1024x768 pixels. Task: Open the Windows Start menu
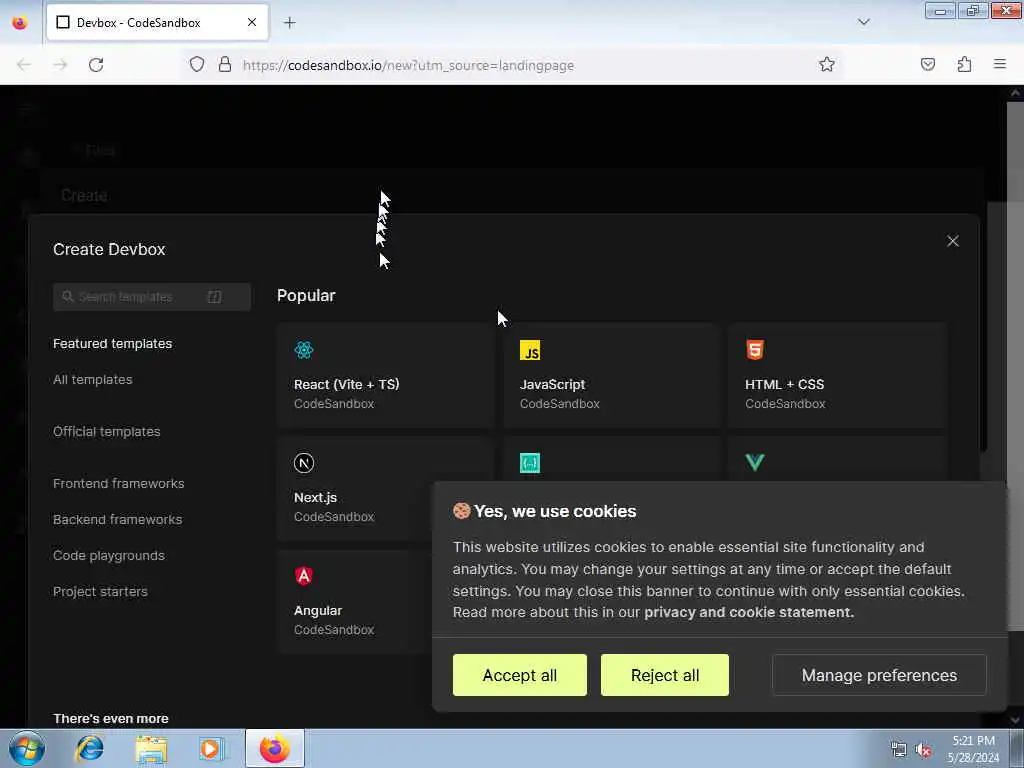26,748
